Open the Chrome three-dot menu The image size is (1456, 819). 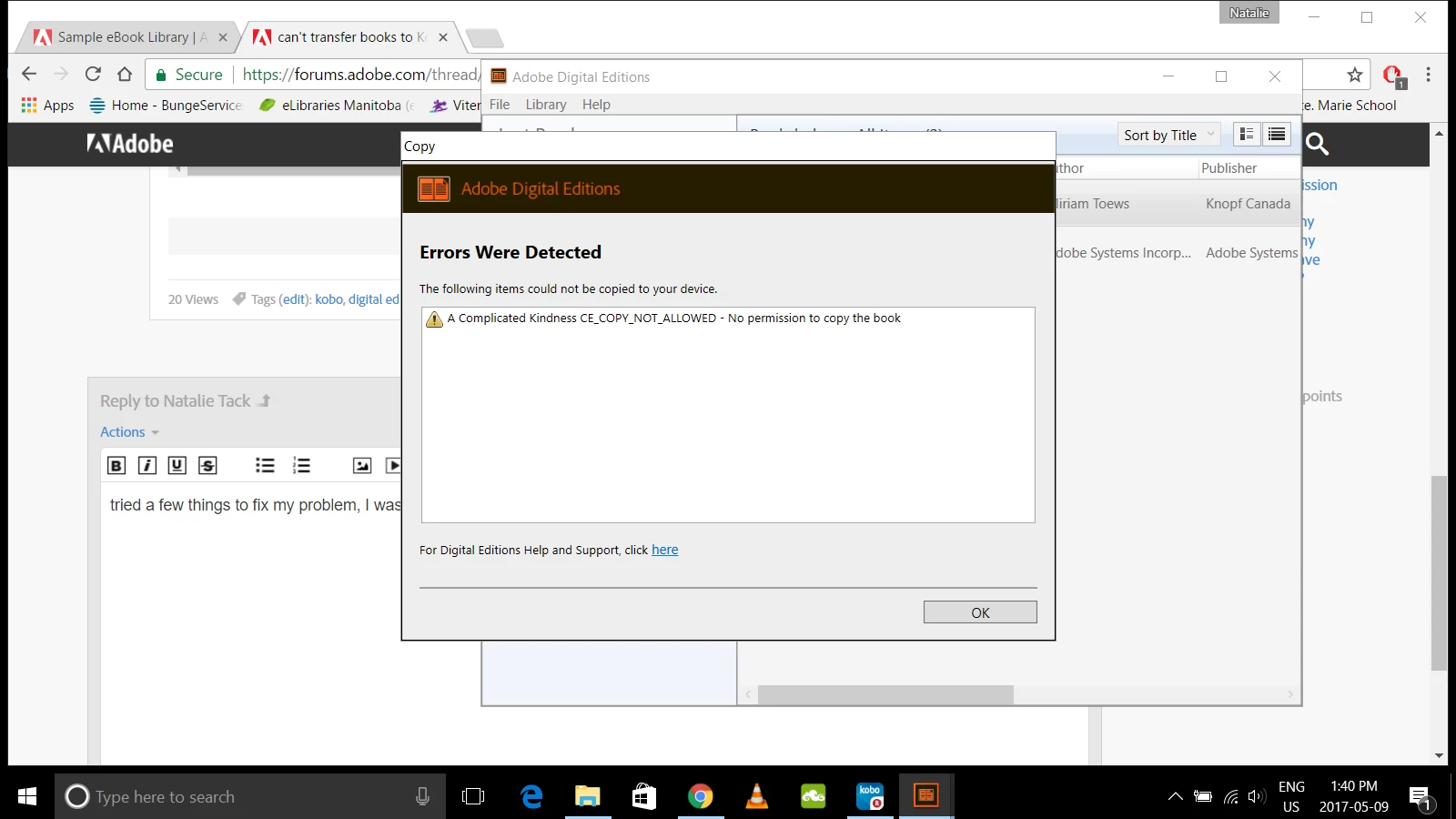pos(1429,75)
